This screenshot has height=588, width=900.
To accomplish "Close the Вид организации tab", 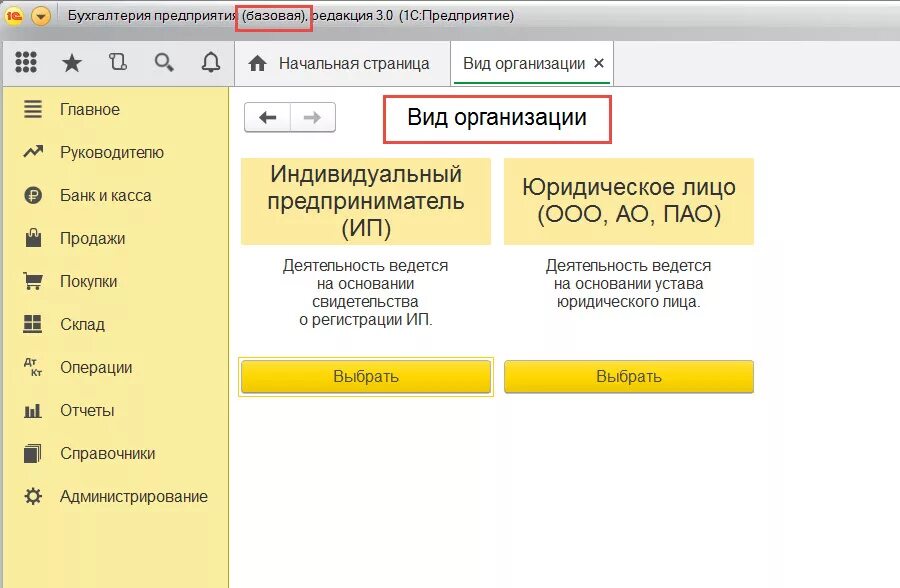I will [x=599, y=63].
